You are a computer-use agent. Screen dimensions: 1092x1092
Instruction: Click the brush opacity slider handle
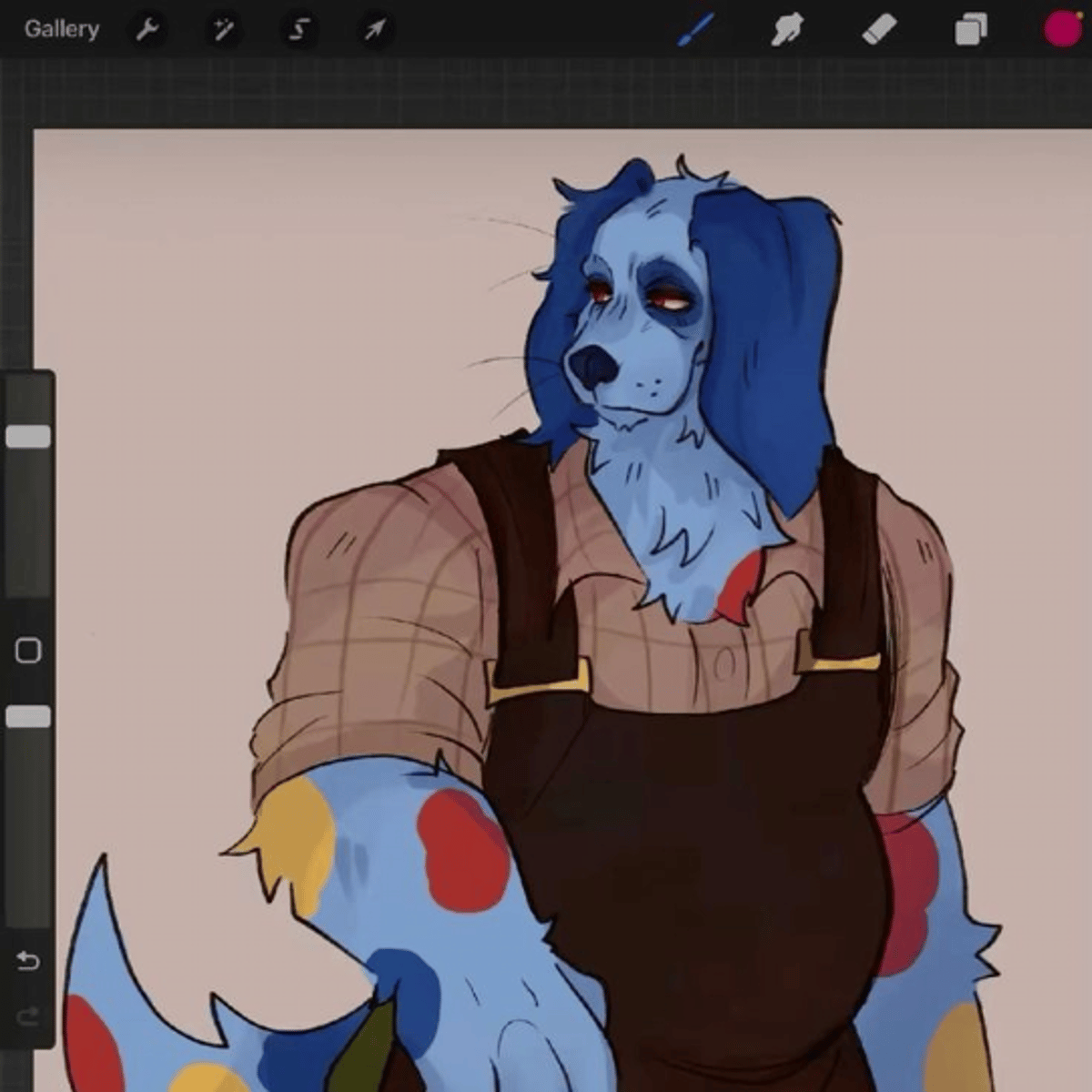tap(28, 717)
